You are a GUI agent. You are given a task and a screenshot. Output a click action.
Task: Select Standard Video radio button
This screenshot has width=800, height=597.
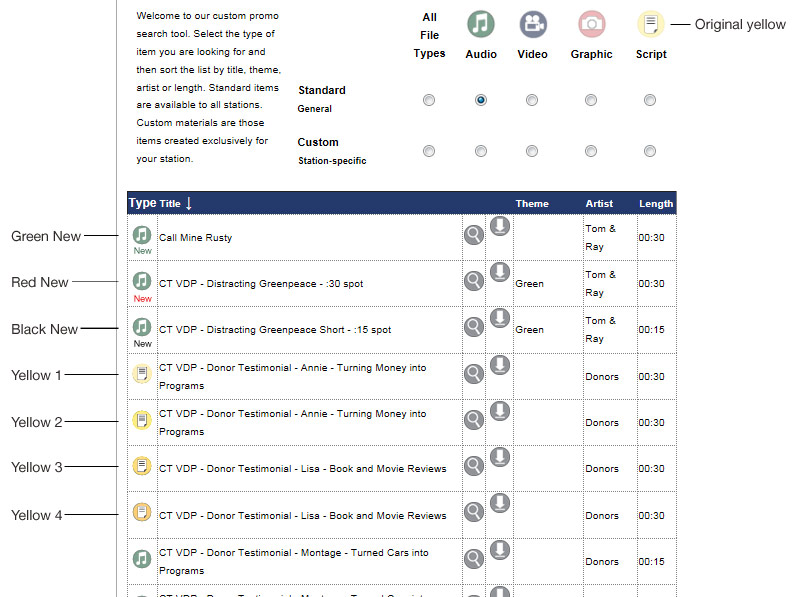coord(532,100)
